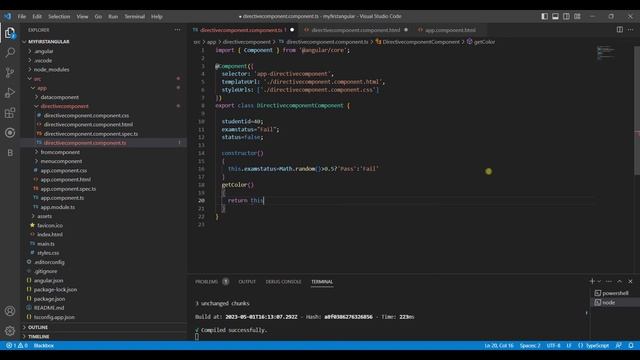Switch to the Terminal panel tab
The width and height of the screenshot is (640, 360).
click(x=322, y=282)
